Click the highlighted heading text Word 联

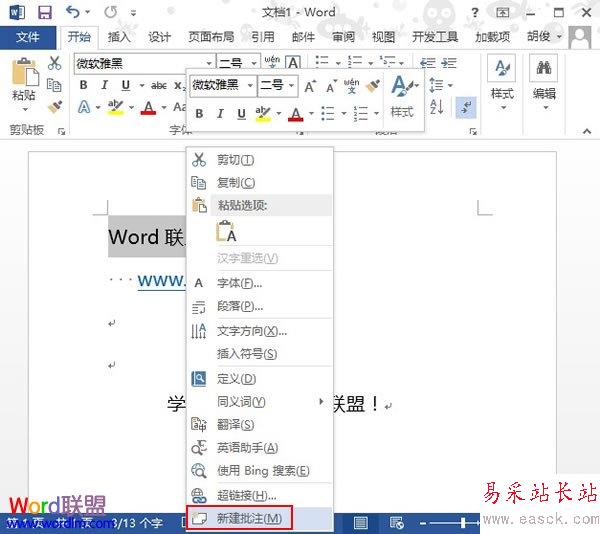[x=147, y=237]
